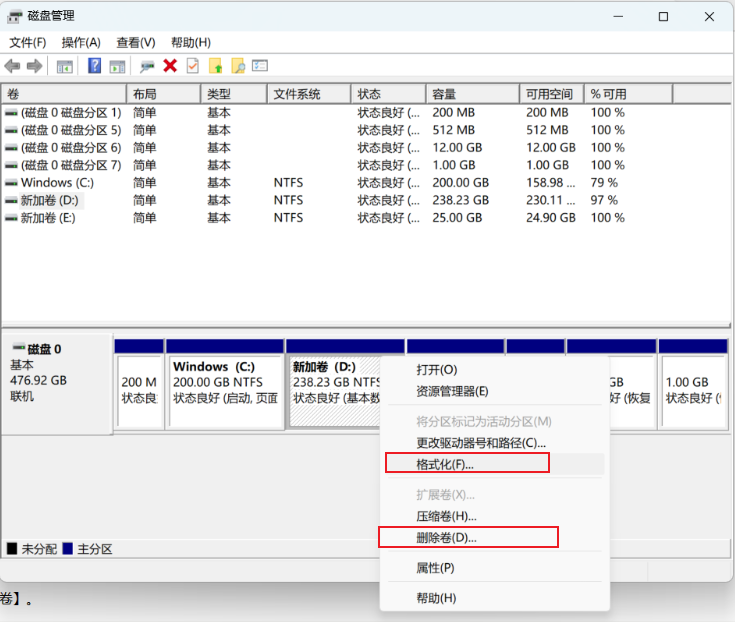Open Help via blue question-mark icon
735x622 pixels.
(x=94, y=66)
